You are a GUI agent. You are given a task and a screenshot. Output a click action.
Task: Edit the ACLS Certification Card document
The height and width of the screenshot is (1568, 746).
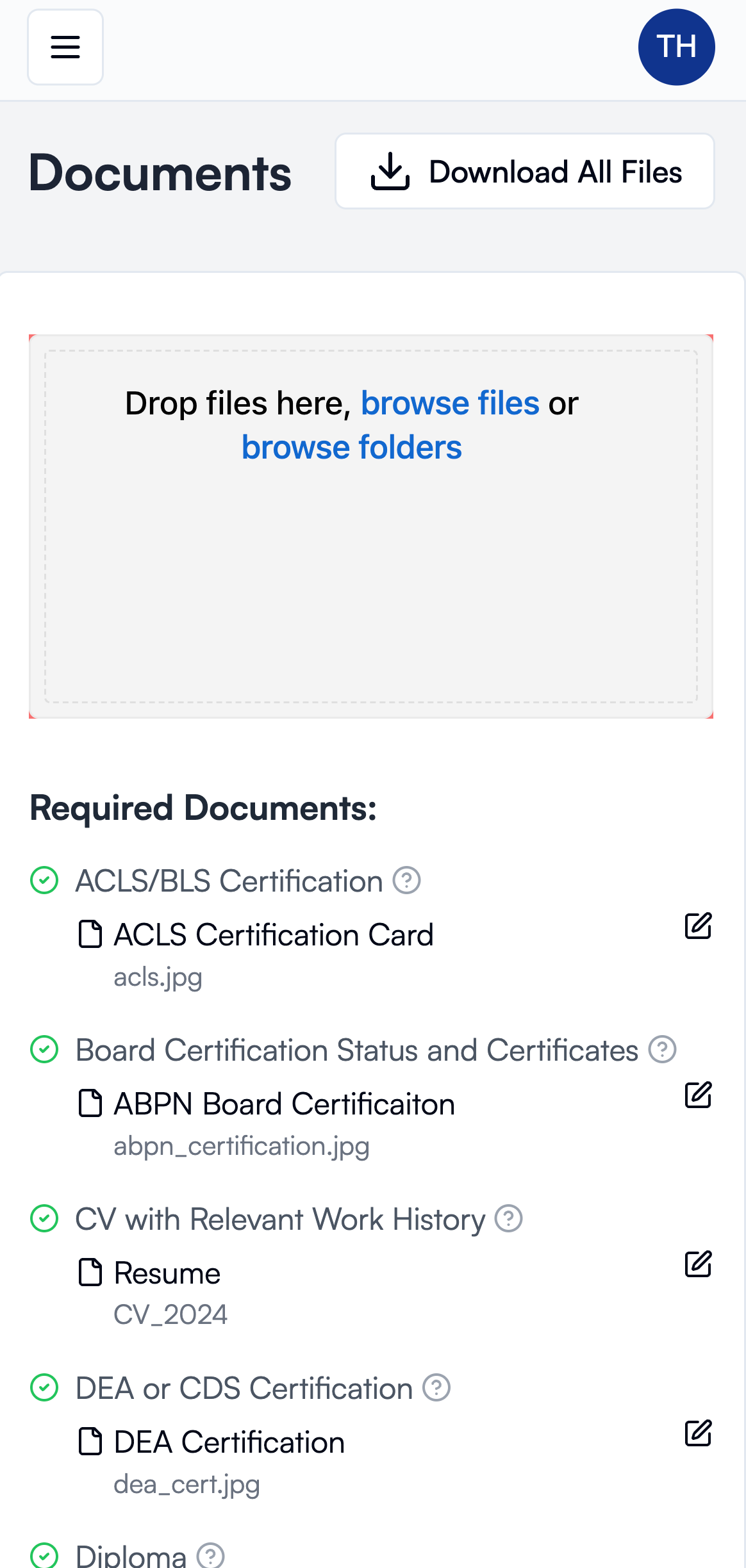point(698,926)
